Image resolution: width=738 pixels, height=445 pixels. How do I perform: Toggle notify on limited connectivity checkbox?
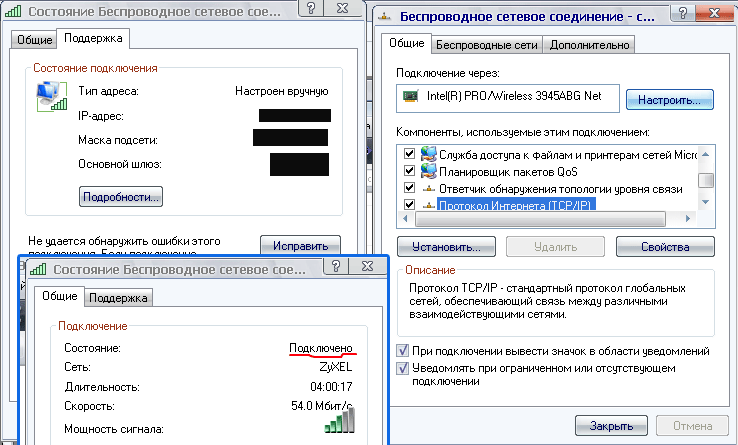point(402,368)
